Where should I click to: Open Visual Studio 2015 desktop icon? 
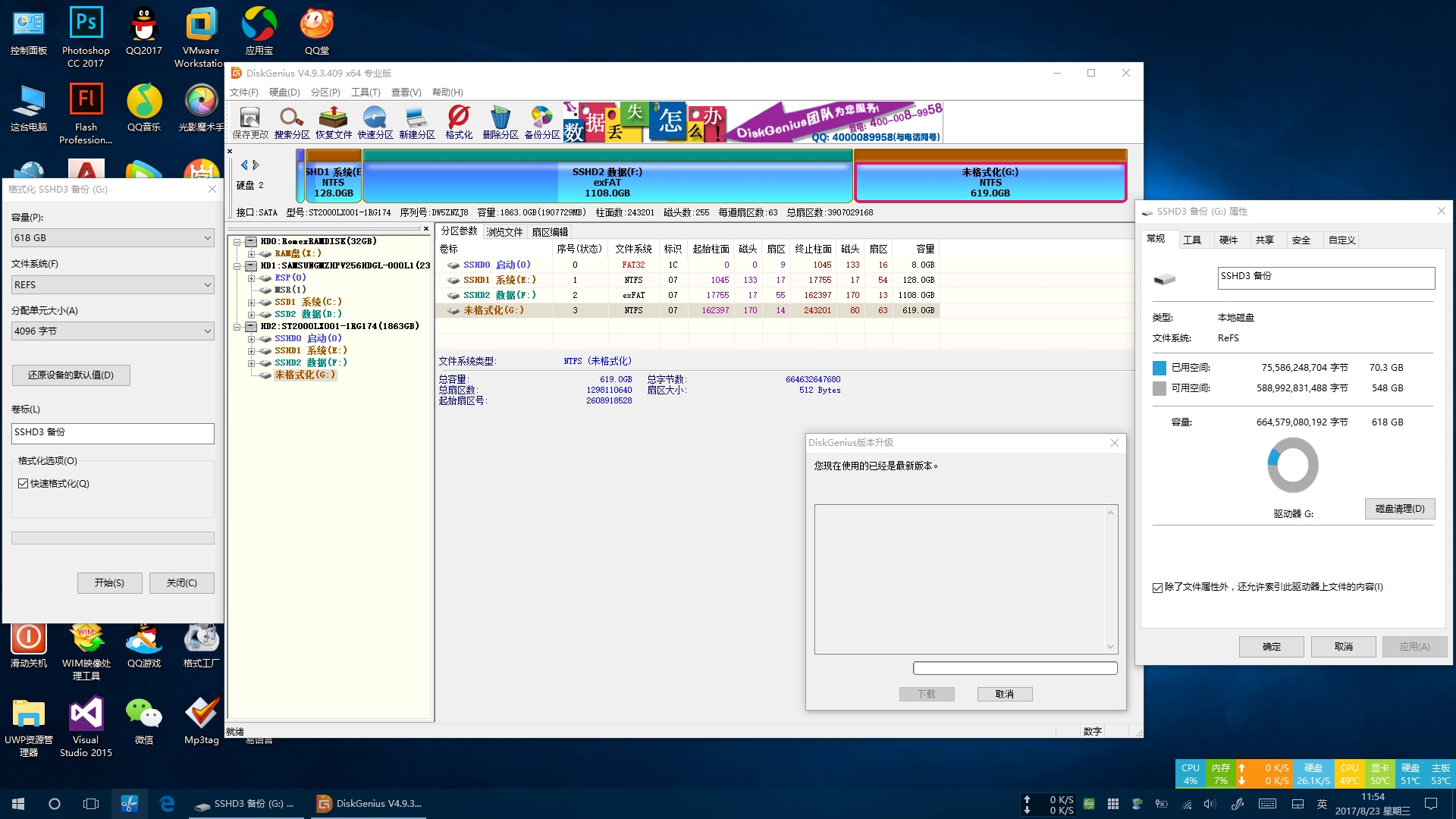[x=86, y=726]
